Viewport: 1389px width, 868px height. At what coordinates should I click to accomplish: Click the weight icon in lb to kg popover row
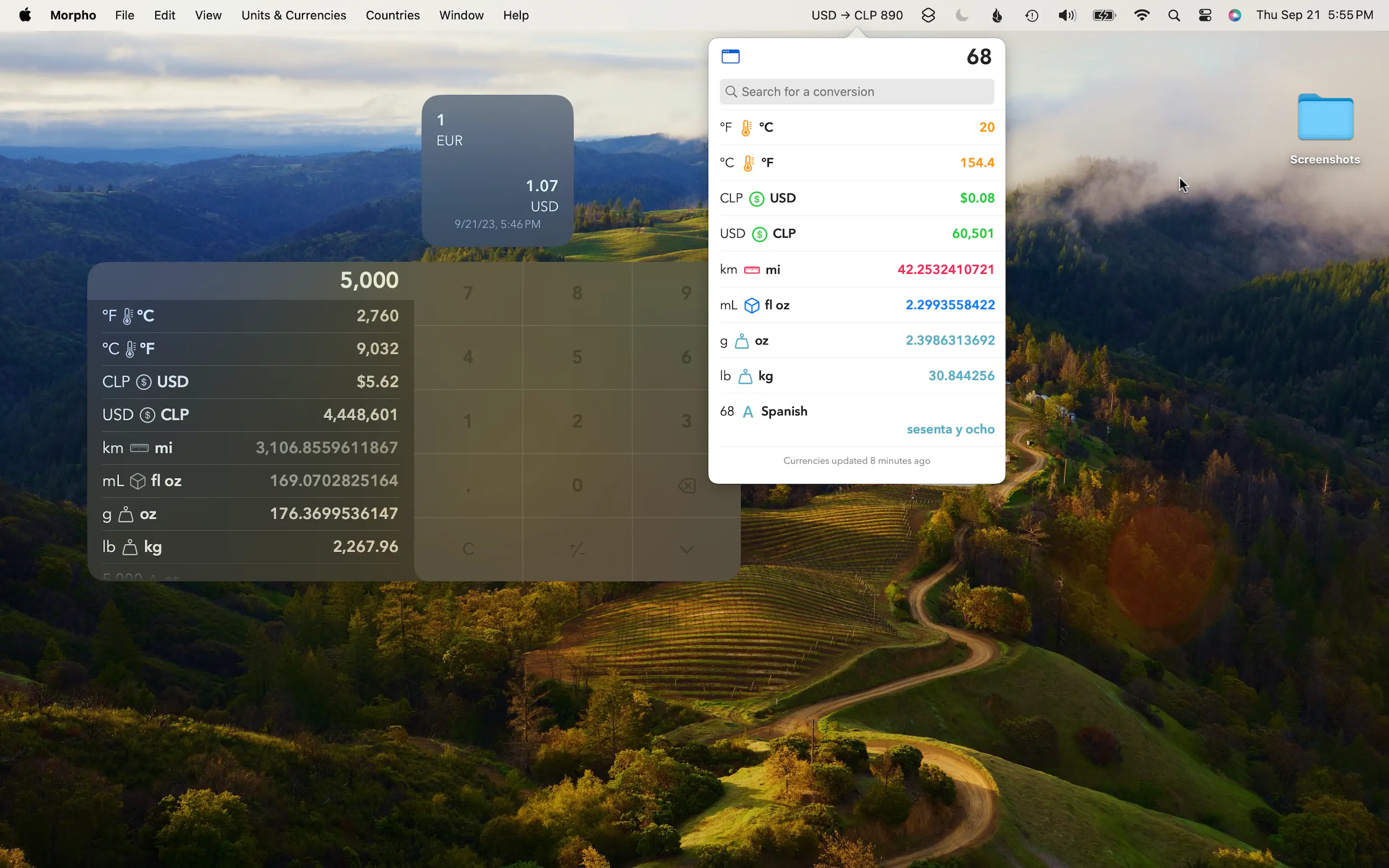pyautogui.click(x=745, y=377)
